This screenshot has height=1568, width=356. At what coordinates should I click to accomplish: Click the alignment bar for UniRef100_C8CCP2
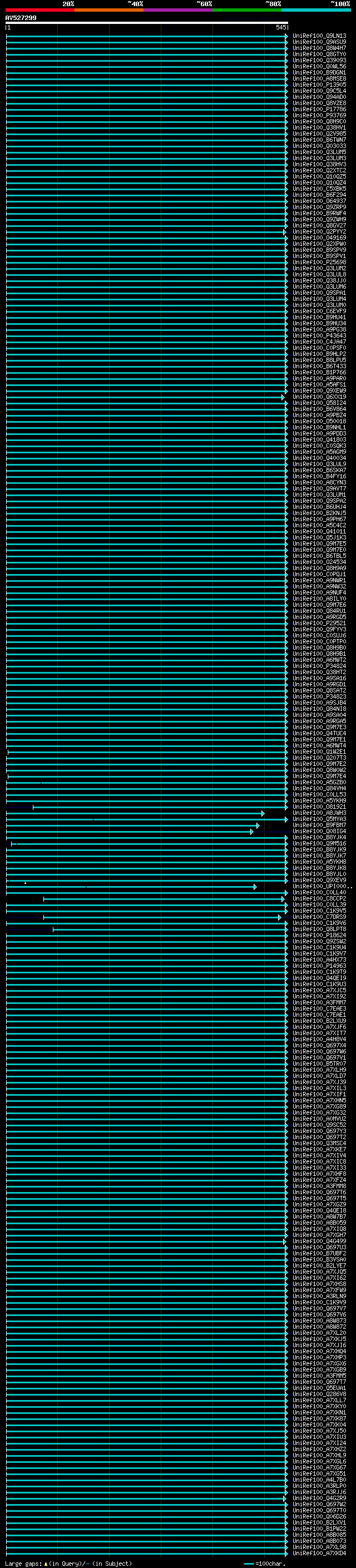coord(164,899)
